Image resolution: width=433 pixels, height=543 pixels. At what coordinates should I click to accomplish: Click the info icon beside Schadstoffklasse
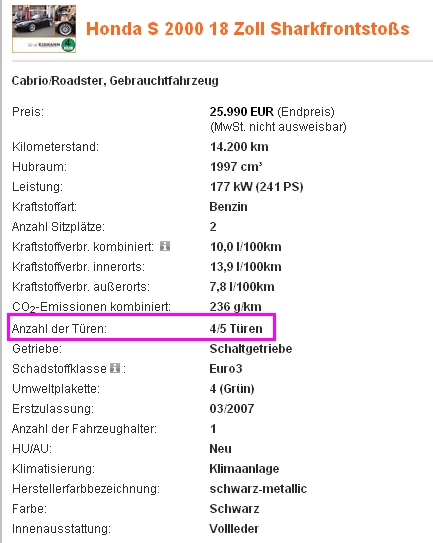click(115, 368)
